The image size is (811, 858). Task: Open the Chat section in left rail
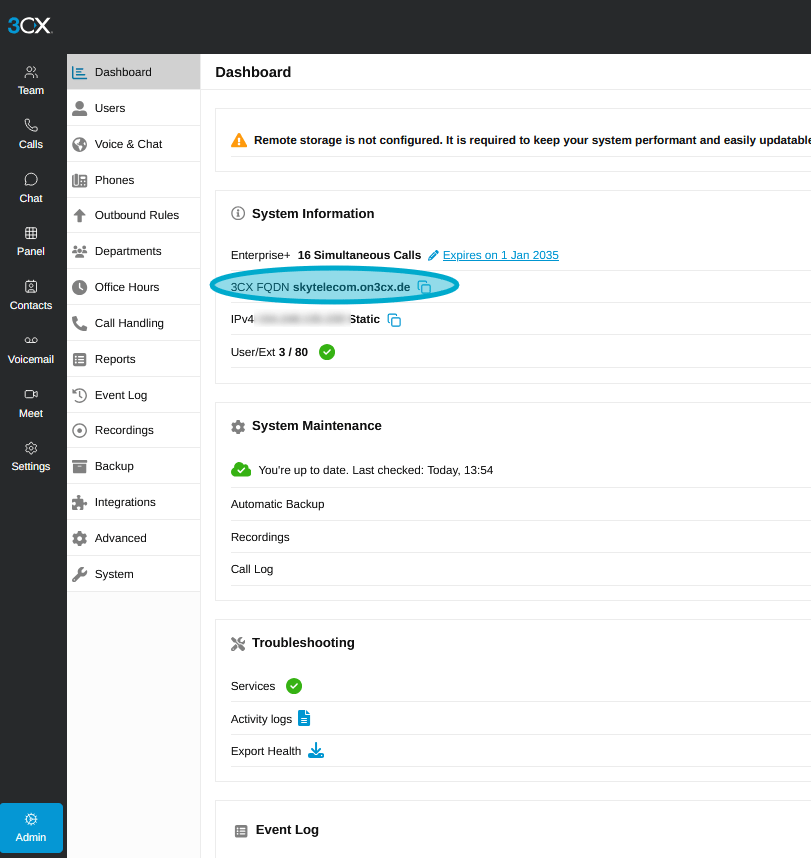31,188
